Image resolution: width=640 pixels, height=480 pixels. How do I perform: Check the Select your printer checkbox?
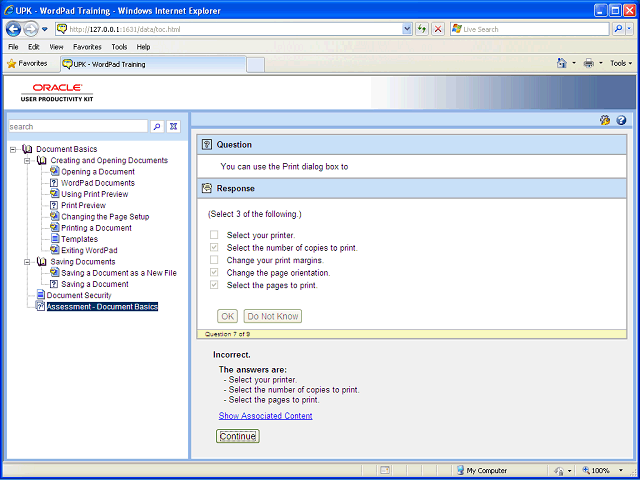(x=214, y=235)
